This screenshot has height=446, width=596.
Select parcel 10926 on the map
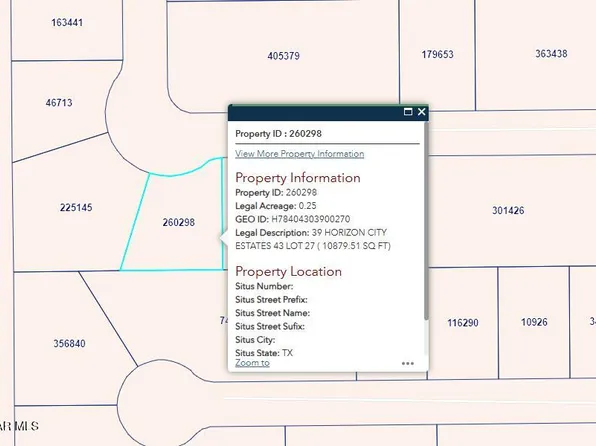(x=534, y=322)
